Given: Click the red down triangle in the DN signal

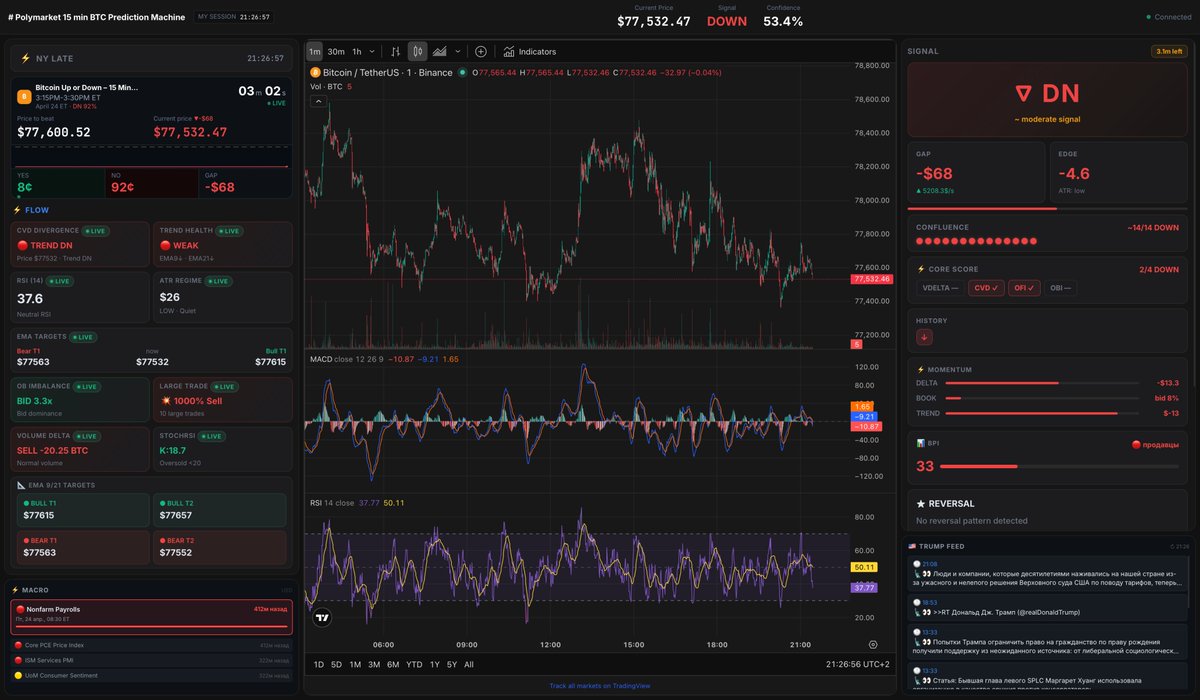Looking at the screenshot, I should pos(1023,94).
